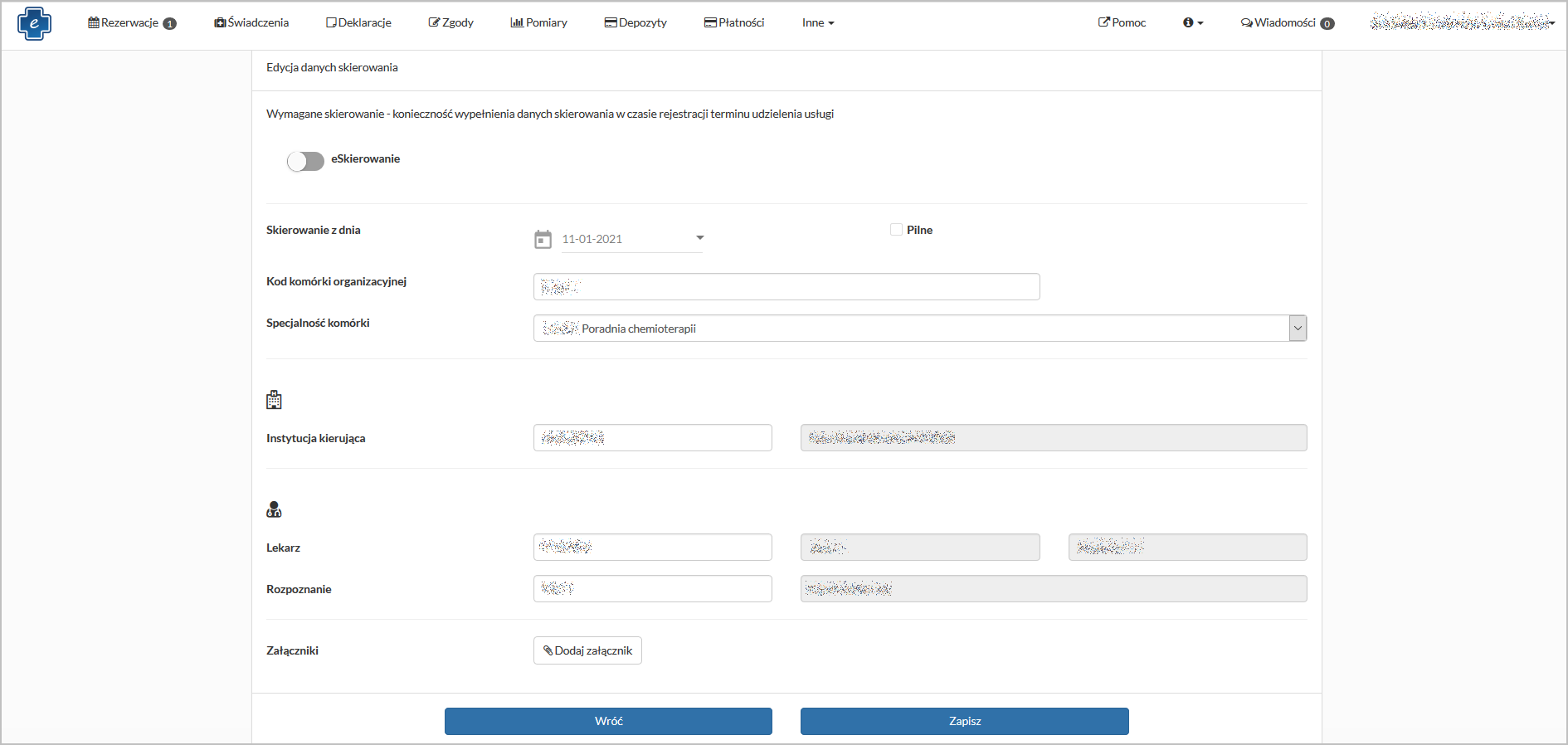Open the Płatności page

[x=734, y=23]
